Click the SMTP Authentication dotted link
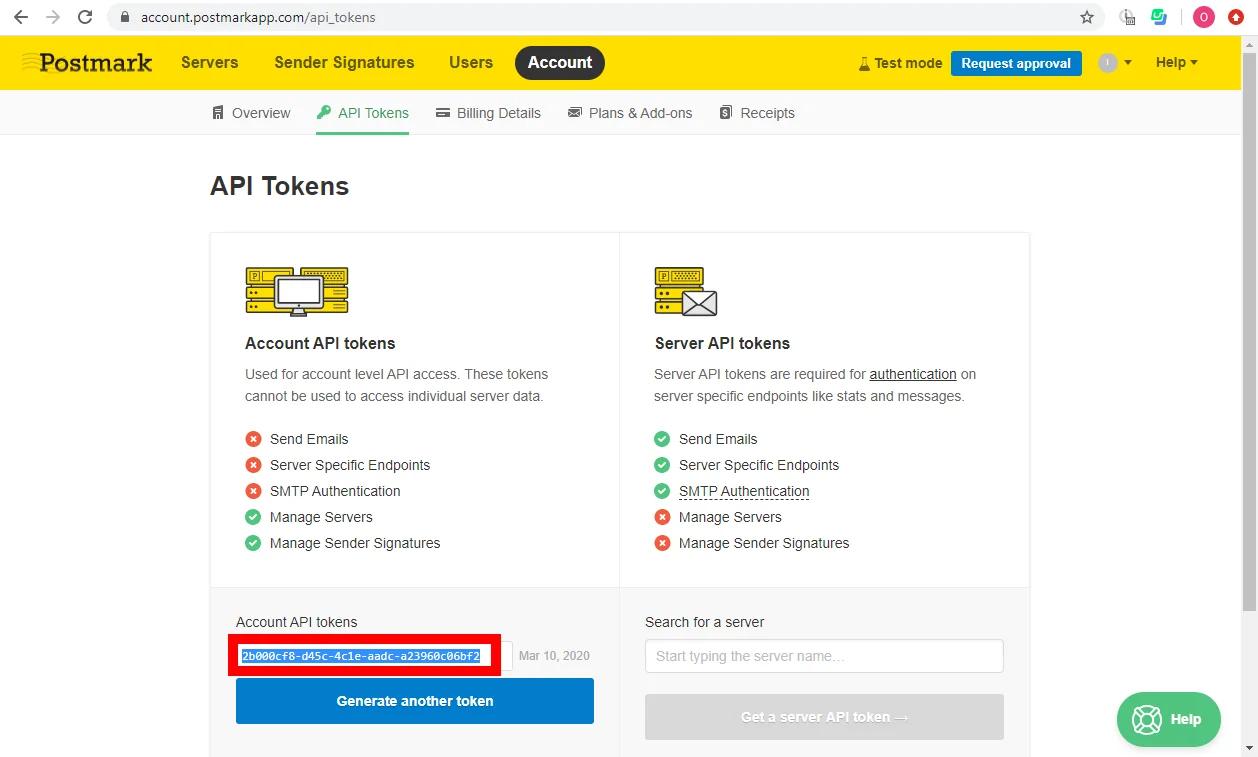Screen dimensions: 1258x757 744,491
